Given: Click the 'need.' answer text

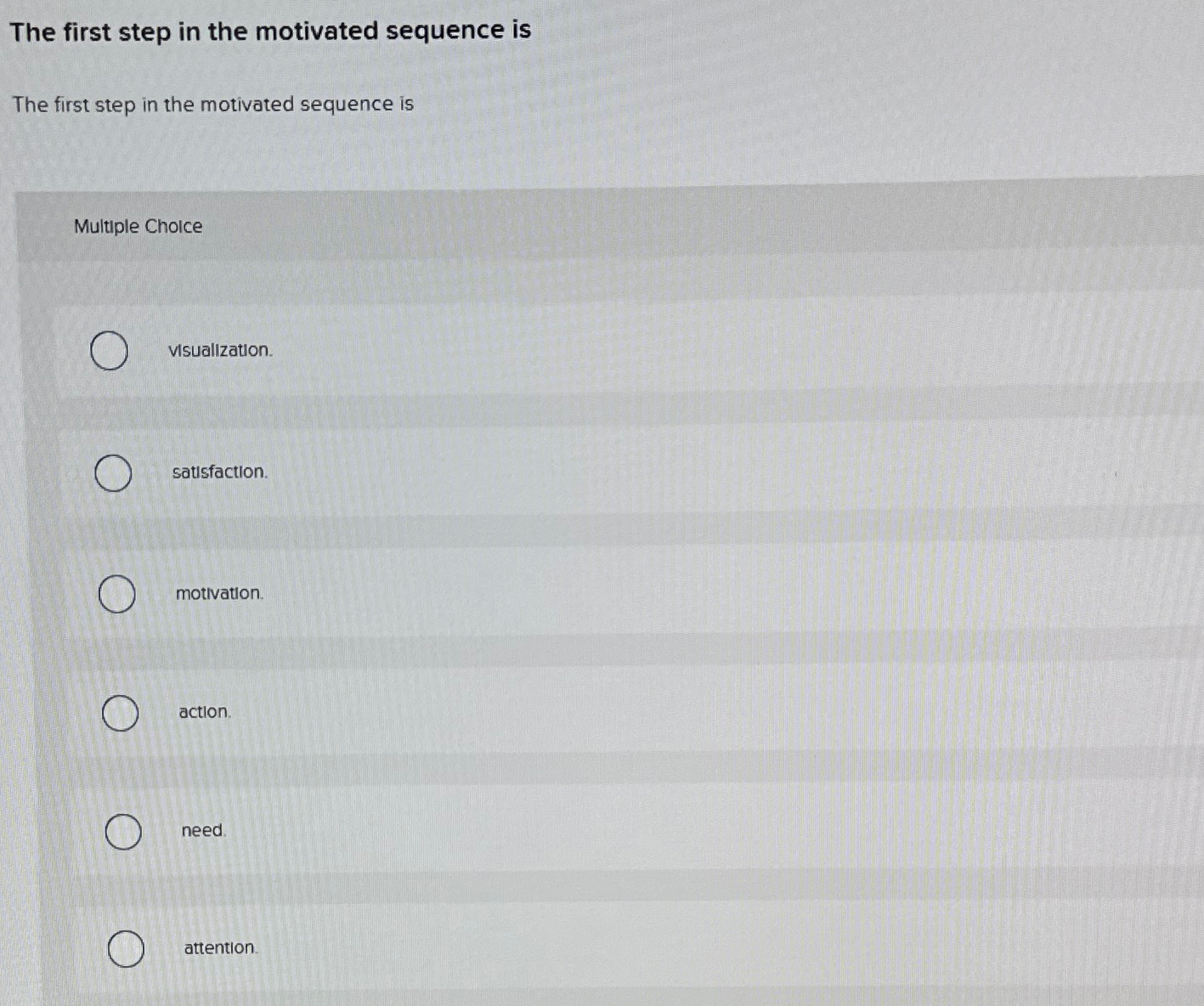Looking at the screenshot, I should tap(204, 830).
